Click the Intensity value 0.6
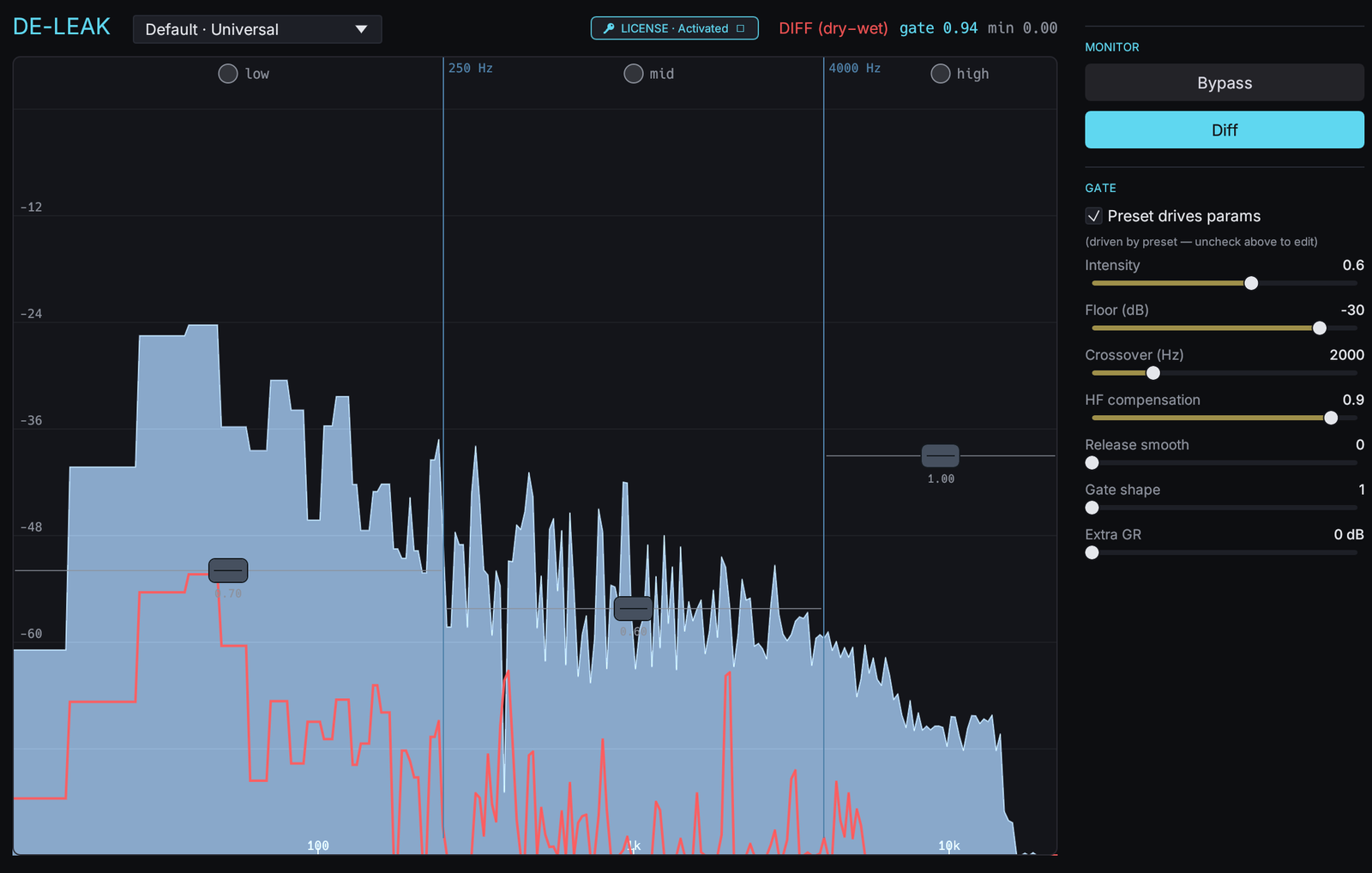Screen dimensions: 1372x873 click(1353, 265)
